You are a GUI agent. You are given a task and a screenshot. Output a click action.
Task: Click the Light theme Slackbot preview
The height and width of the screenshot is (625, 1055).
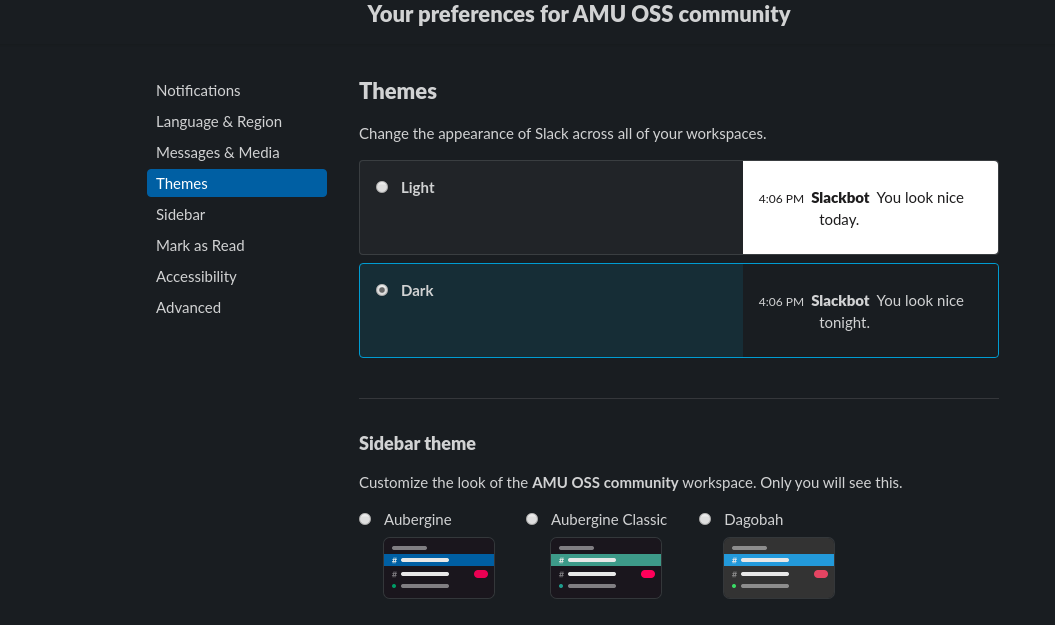870,207
